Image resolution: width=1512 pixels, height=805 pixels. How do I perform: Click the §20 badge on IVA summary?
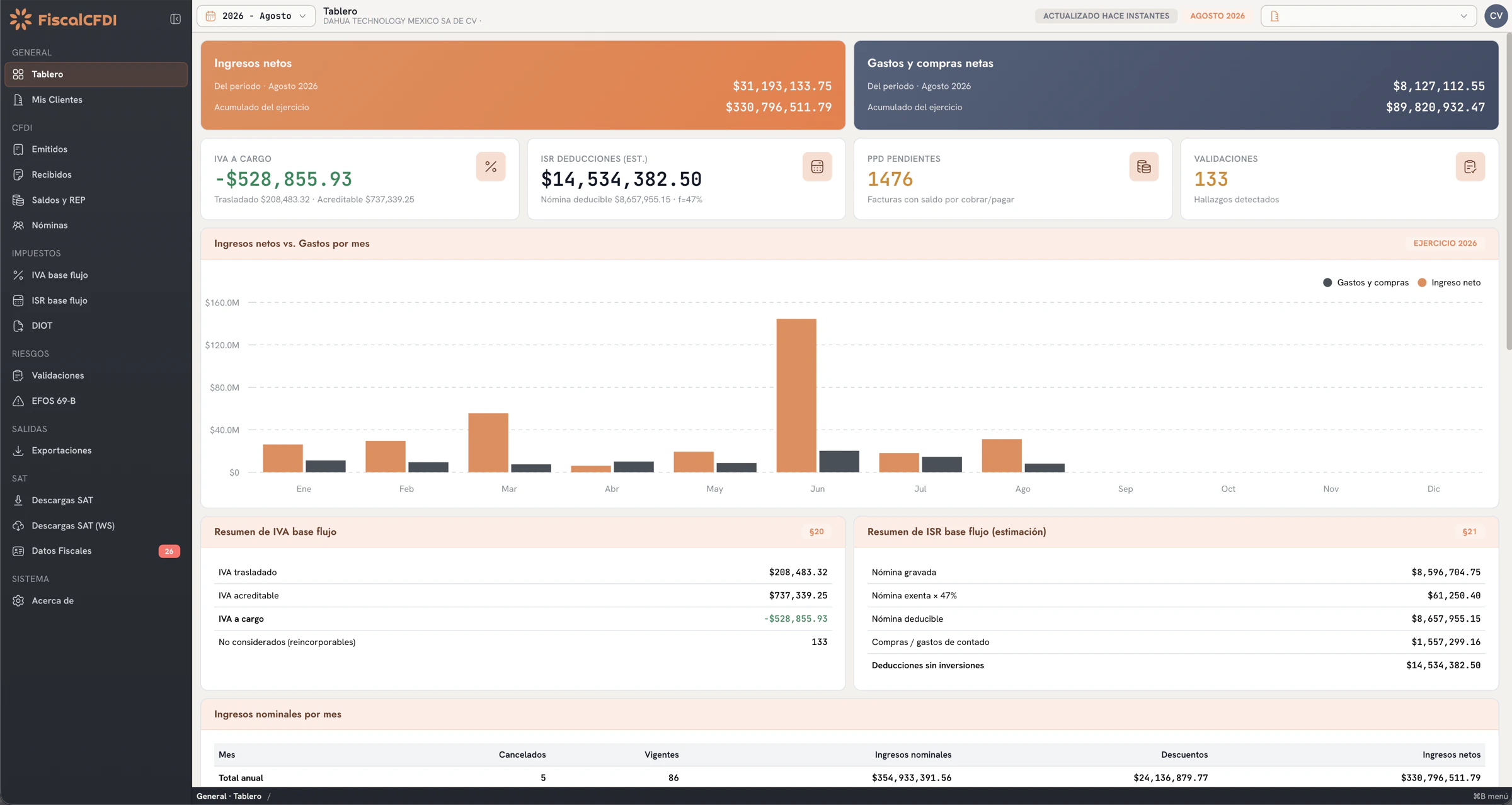(x=816, y=532)
